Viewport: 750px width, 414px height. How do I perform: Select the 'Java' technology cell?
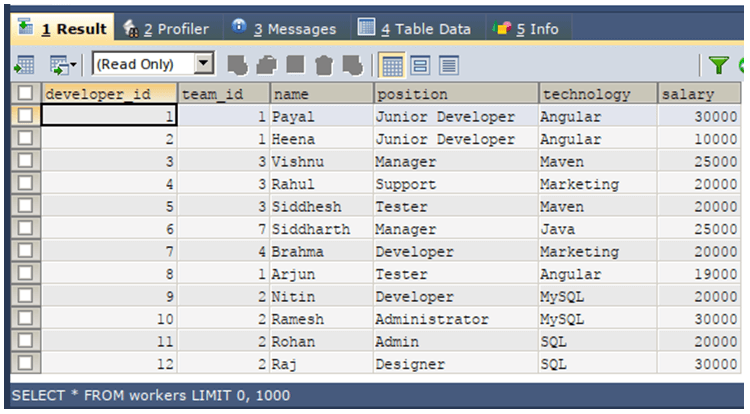coord(598,229)
